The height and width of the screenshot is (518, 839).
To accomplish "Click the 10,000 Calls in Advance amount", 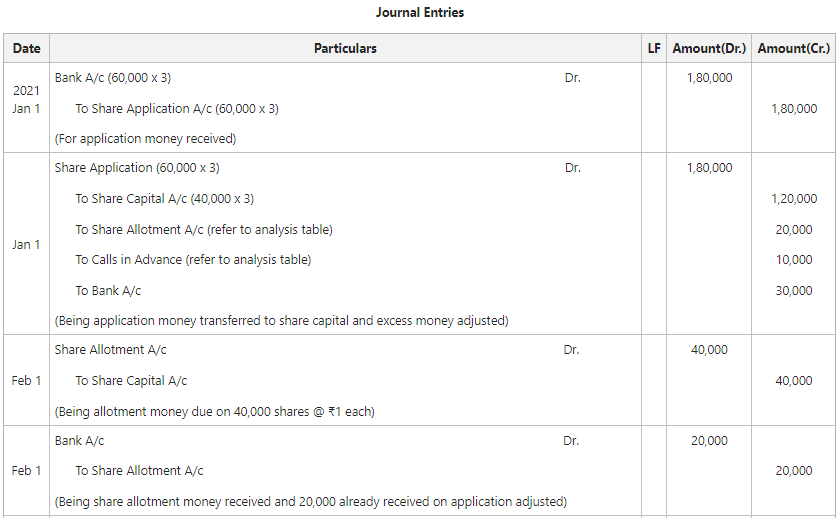I will [794, 260].
